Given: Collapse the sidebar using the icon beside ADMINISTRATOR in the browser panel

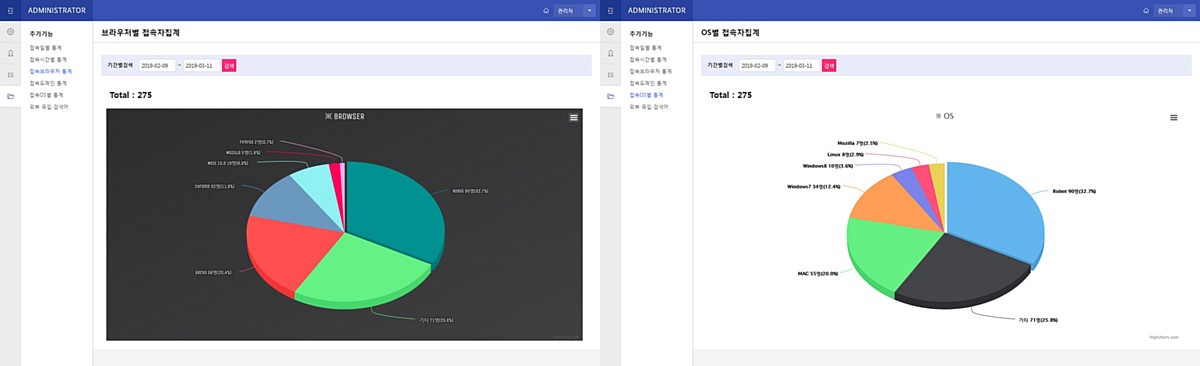Looking at the screenshot, I should click(x=10, y=10).
